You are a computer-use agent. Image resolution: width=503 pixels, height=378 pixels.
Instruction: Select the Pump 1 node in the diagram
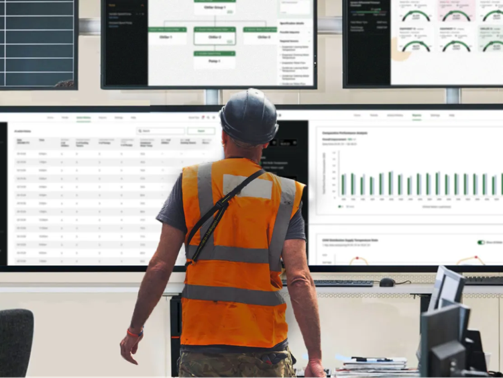[215, 60]
